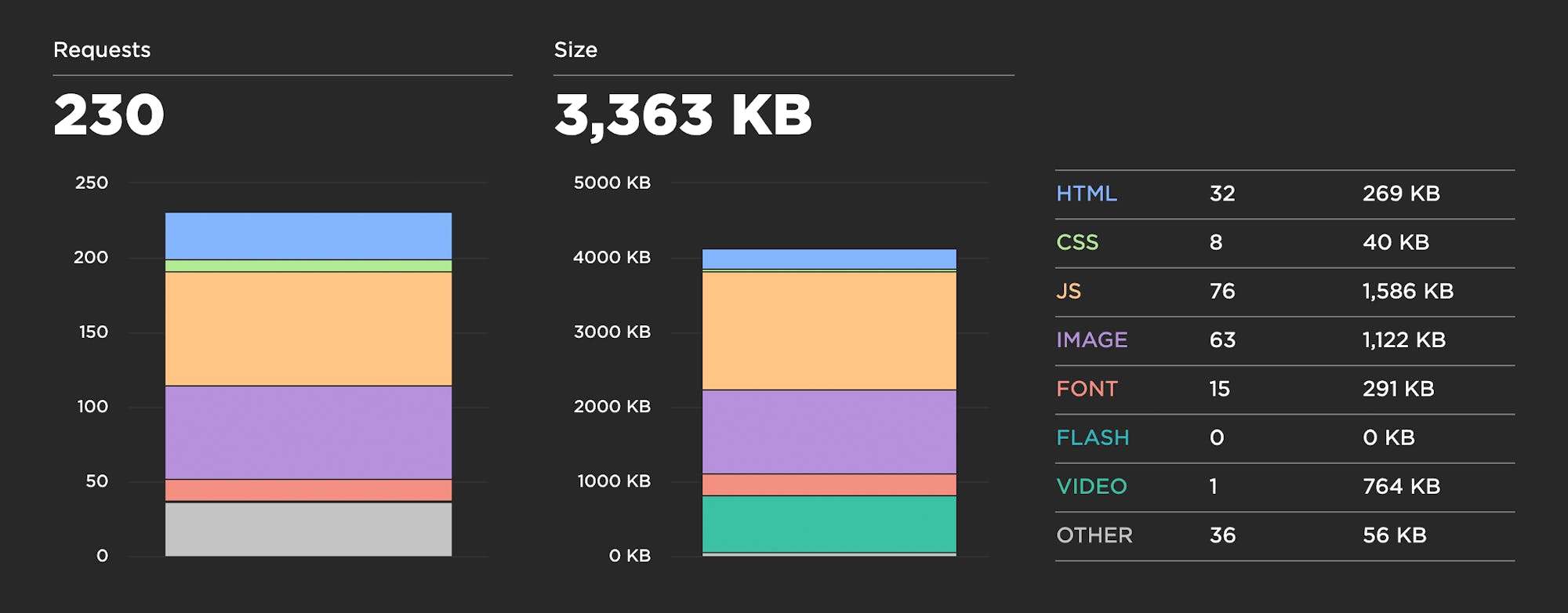1568x613 pixels.
Task: Click the green CSS segment in Requests chart
Action: coord(308,266)
